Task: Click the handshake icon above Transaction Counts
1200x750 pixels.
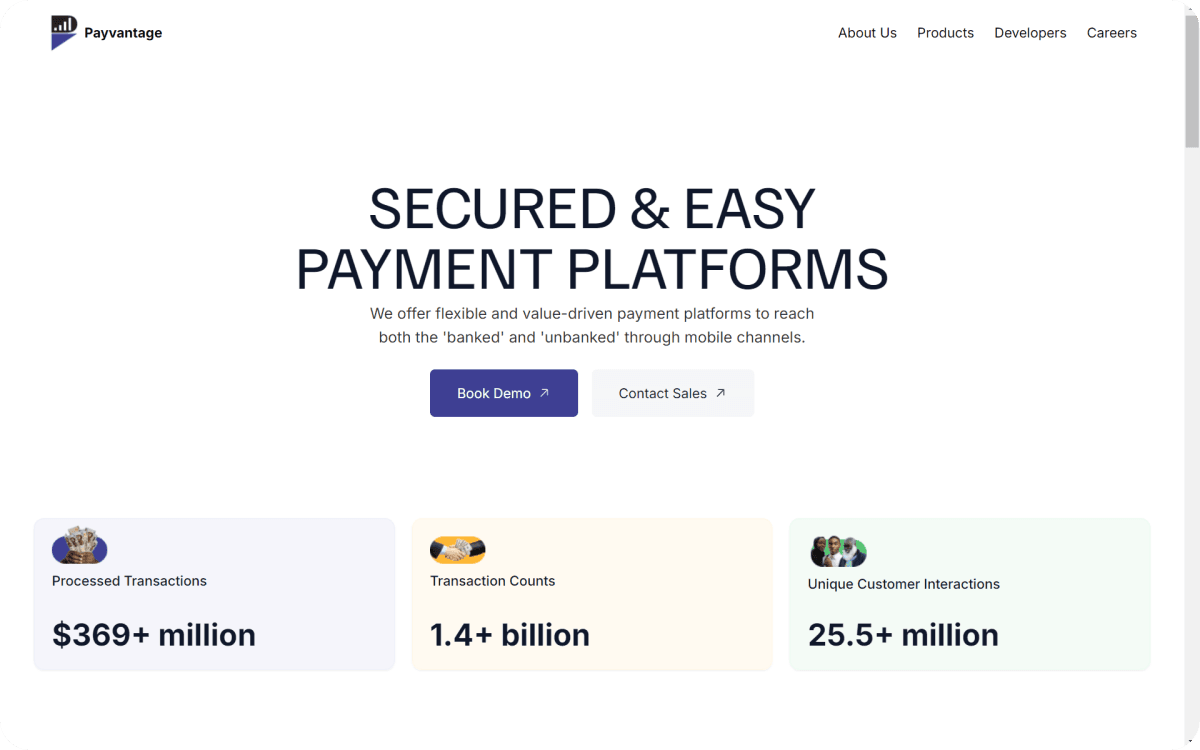Action: [x=457, y=548]
